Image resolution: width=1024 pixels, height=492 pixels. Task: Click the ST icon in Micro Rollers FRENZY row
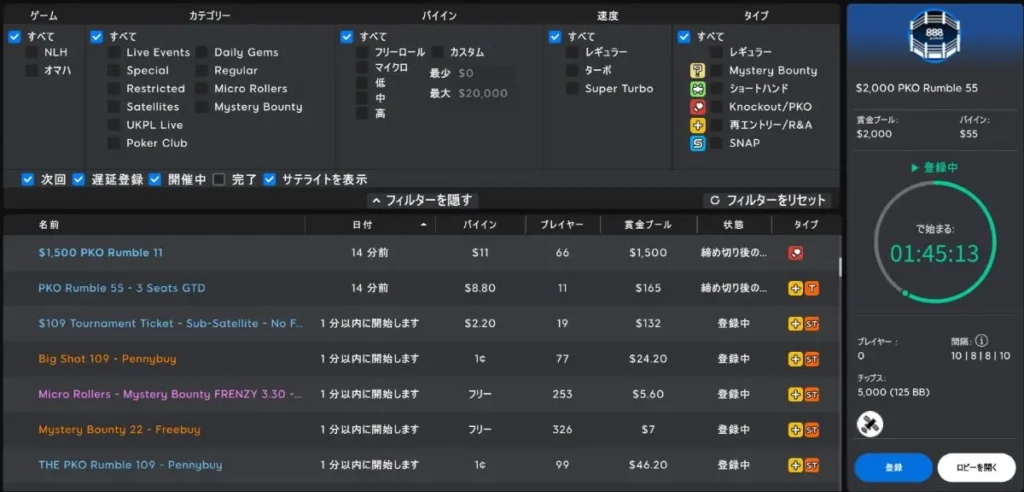pos(812,395)
